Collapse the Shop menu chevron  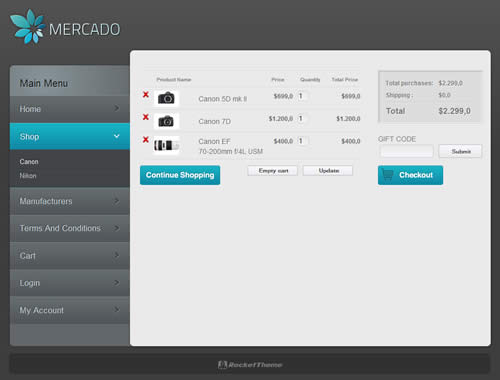117,136
